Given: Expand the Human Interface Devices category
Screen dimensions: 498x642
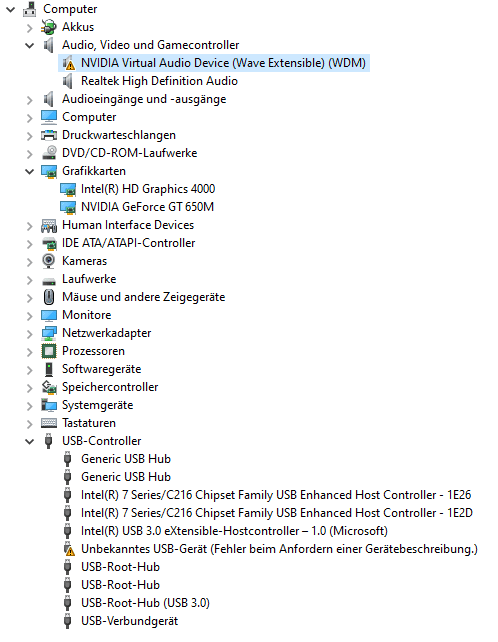Looking at the screenshot, I should pyautogui.click(x=29, y=226).
